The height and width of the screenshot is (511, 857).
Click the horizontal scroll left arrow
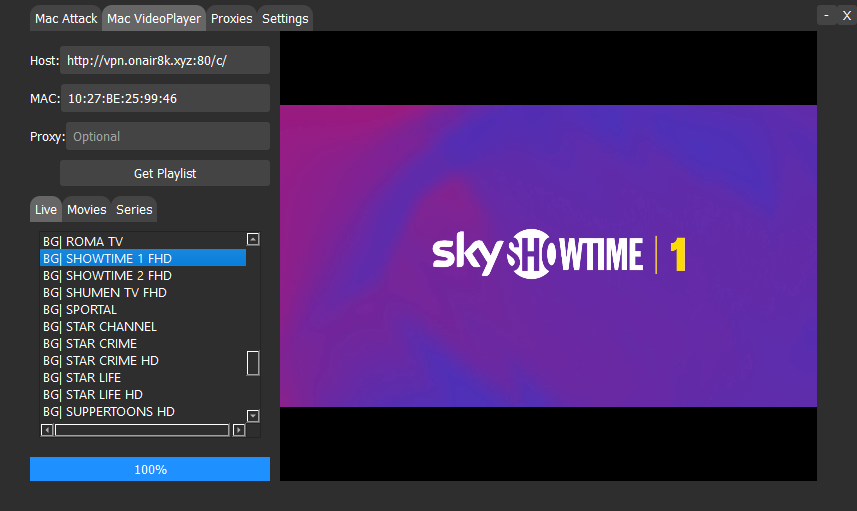(x=47, y=430)
